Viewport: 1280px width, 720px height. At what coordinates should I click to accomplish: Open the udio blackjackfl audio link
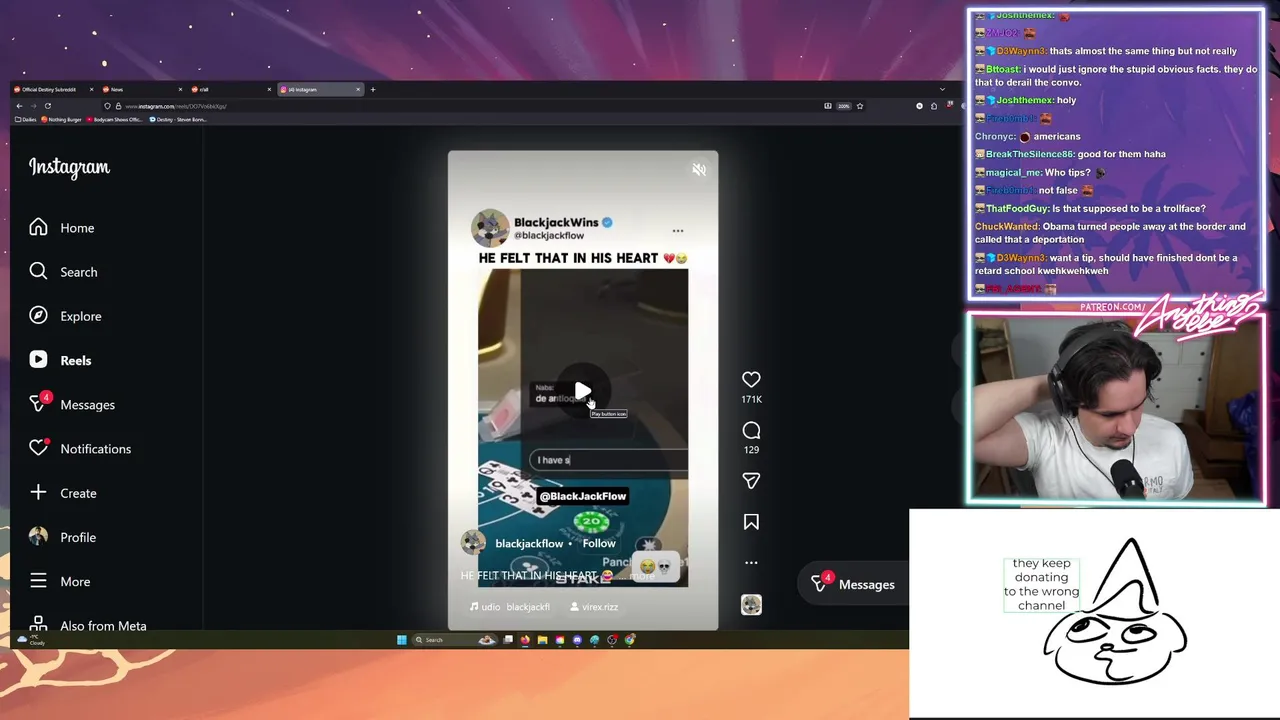[x=510, y=607]
